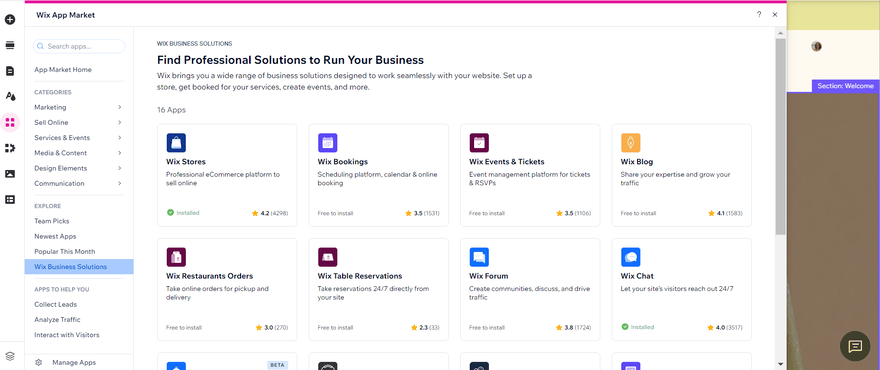The image size is (880, 370).
Task: Click the Add Elements plus icon
Action: (10, 20)
